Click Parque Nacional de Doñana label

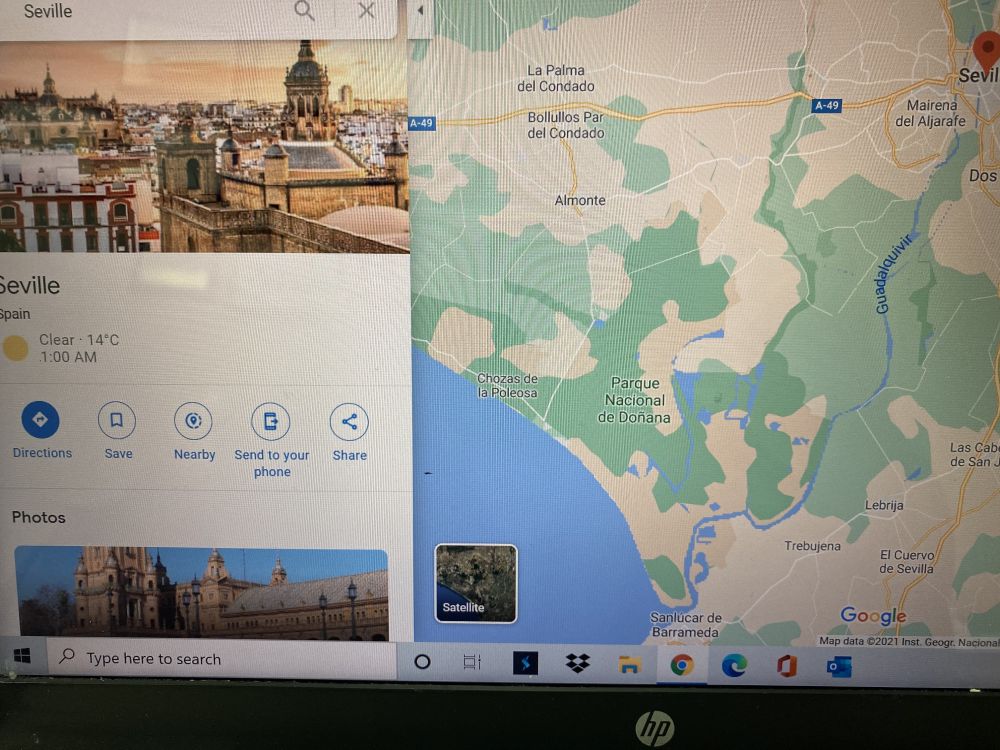point(634,400)
